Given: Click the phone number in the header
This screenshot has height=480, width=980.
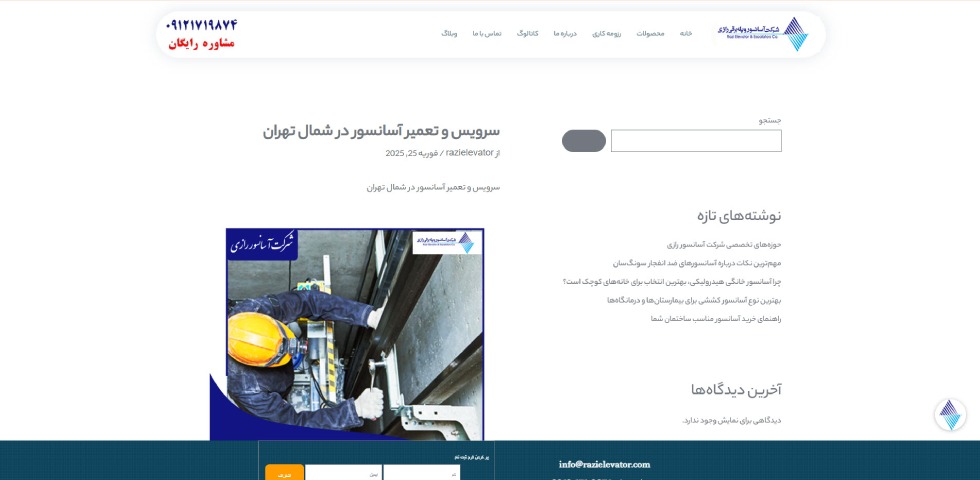Looking at the screenshot, I should (202, 25).
